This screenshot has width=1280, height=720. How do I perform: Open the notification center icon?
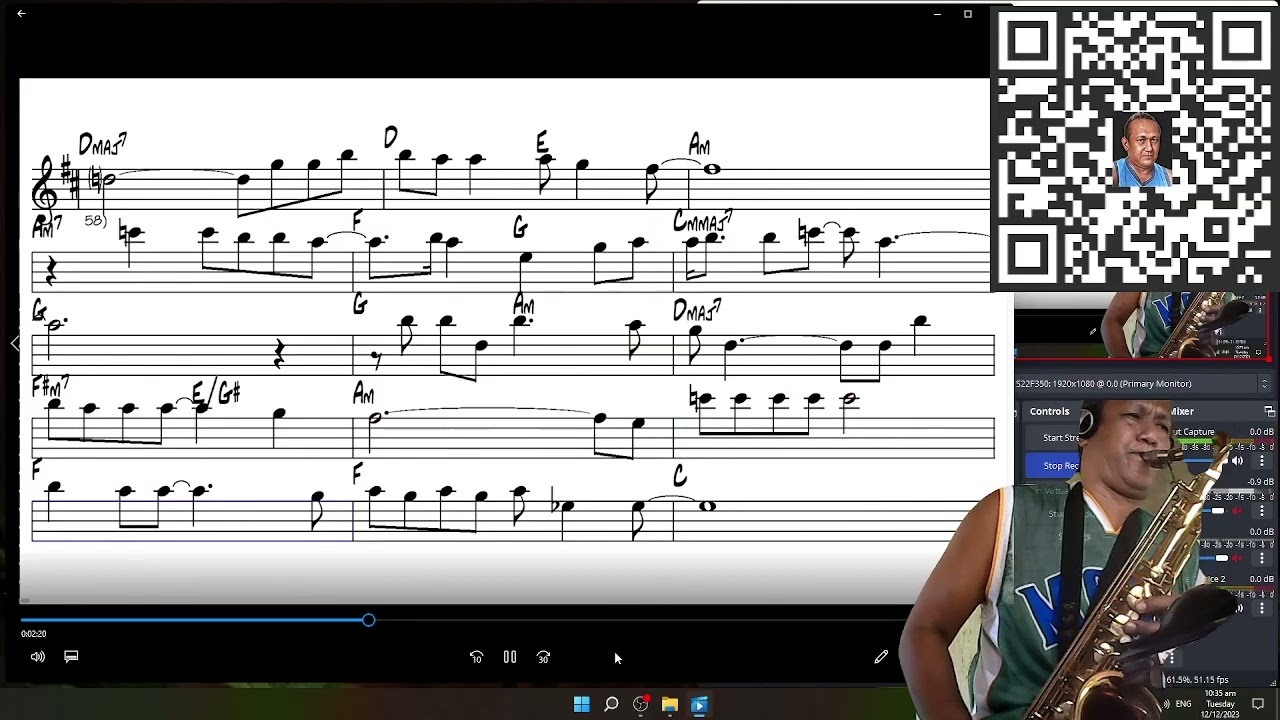(1258, 704)
